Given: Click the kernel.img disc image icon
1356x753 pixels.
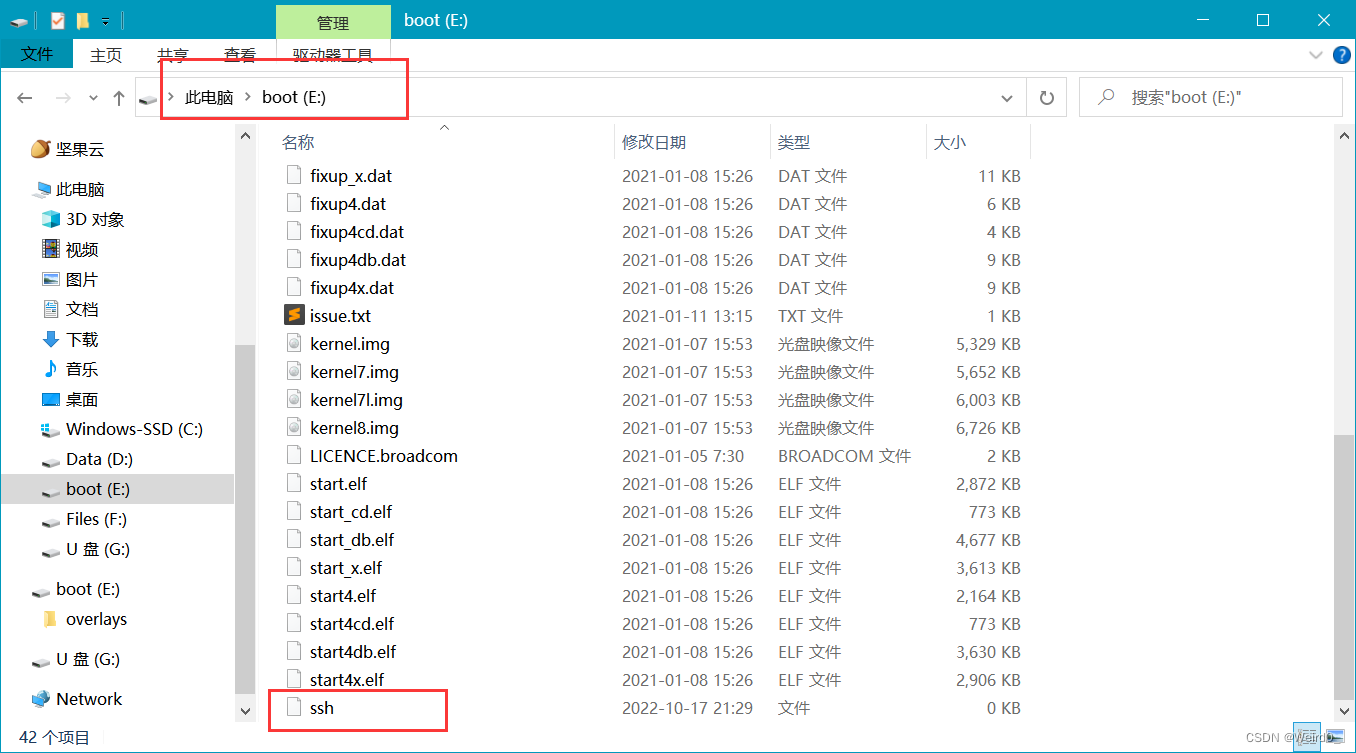Looking at the screenshot, I should (294, 343).
